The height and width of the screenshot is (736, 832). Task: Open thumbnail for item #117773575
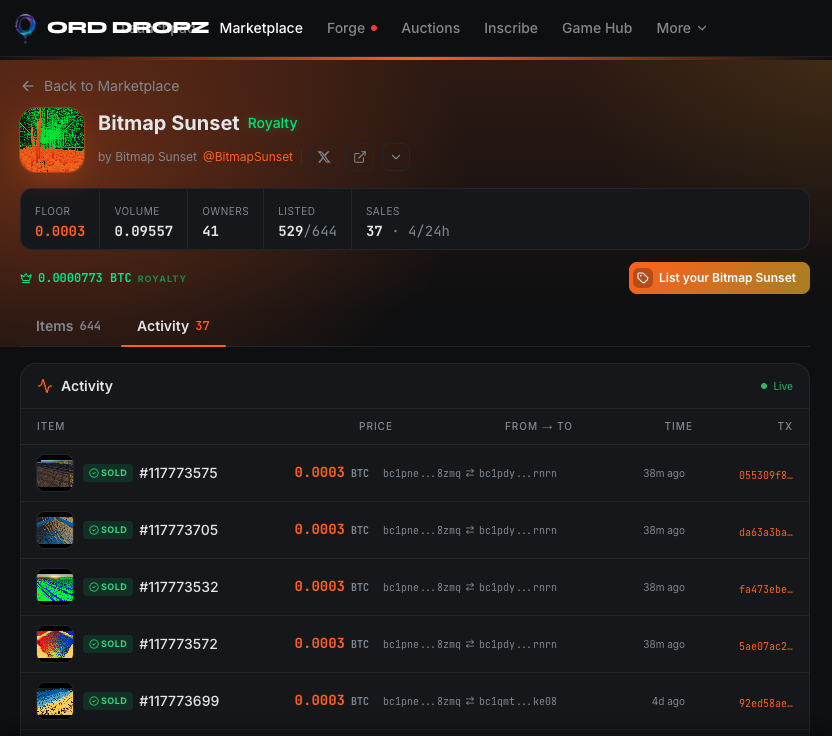click(x=55, y=473)
